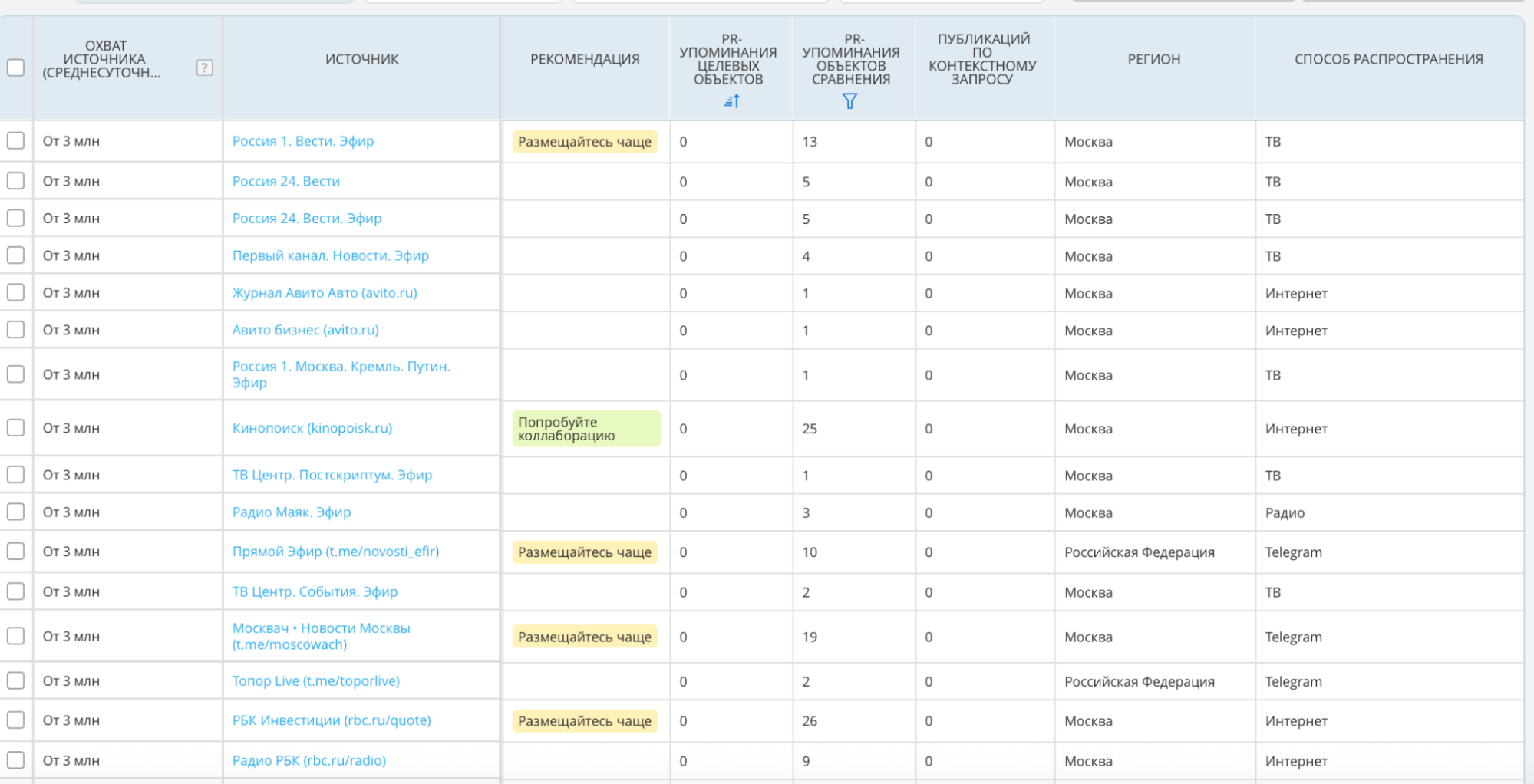
Task: Open the Россия 24. Вести source link
Action: (x=285, y=181)
